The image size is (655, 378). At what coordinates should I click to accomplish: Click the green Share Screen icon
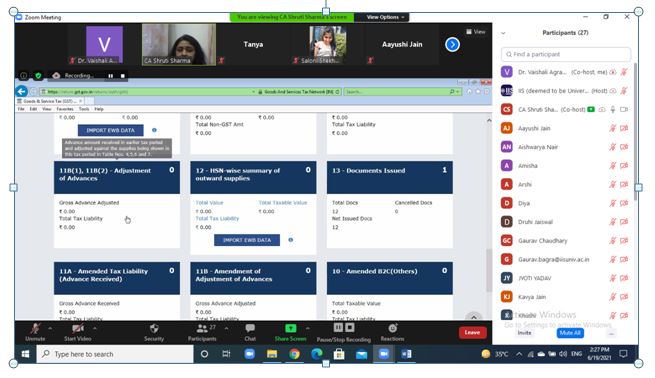[290, 328]
